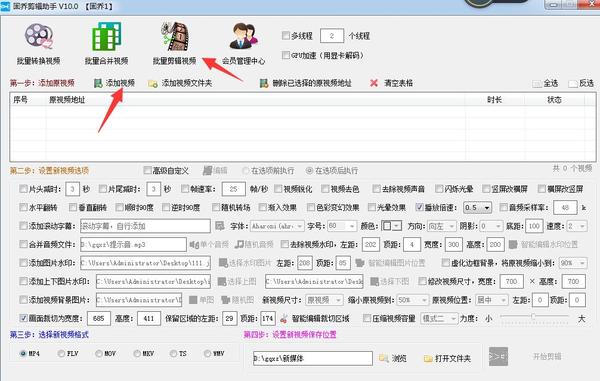Image resolution: width=600 pixels, height=381 pixels.
Task: Click the 滚动字幕 text input field
Action: pyautogui.click(x=145, y=226)
